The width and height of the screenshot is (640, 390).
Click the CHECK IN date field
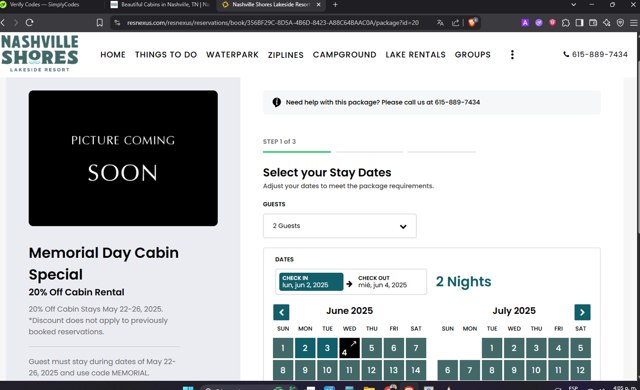(311, 281)
